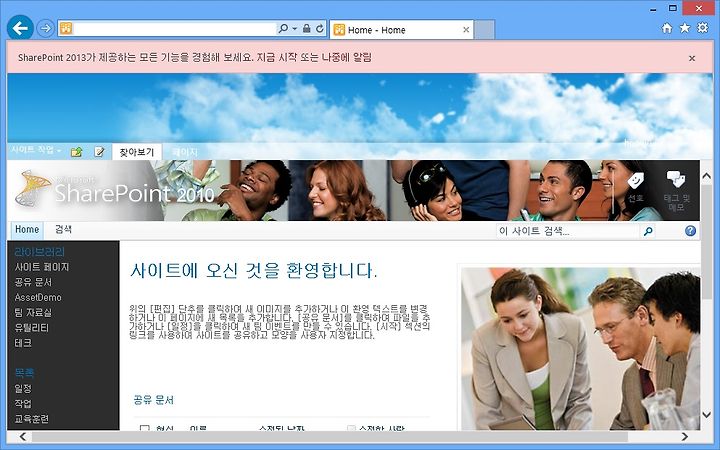Screen dimensions: 720x450
Task: Select the 찾아보기 ribbon tab
Action: pyautogui.click(x=136, y=152)
